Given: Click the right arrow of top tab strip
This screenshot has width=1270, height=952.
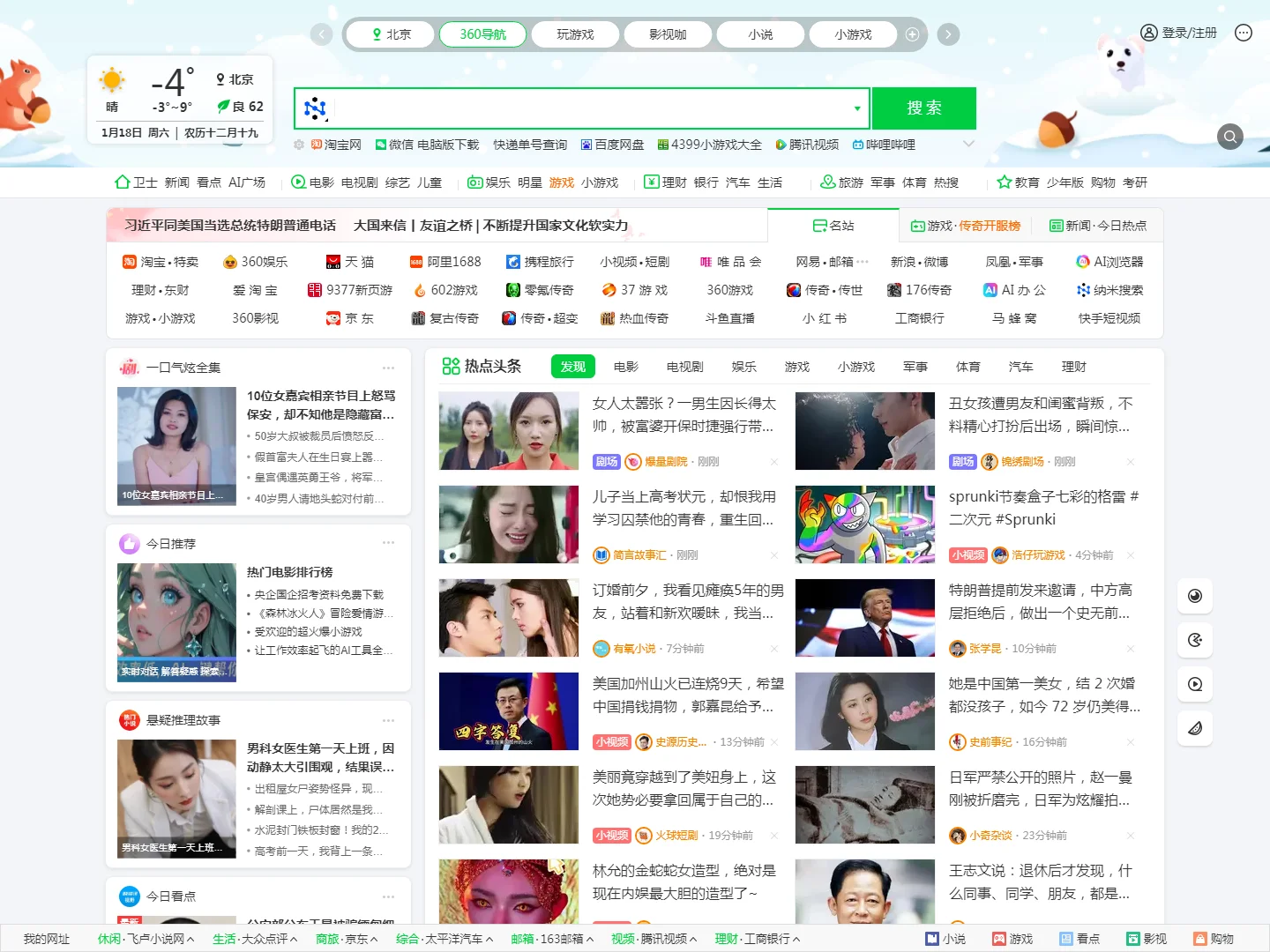Looking at the screenshot, I should tap(948, 34).
